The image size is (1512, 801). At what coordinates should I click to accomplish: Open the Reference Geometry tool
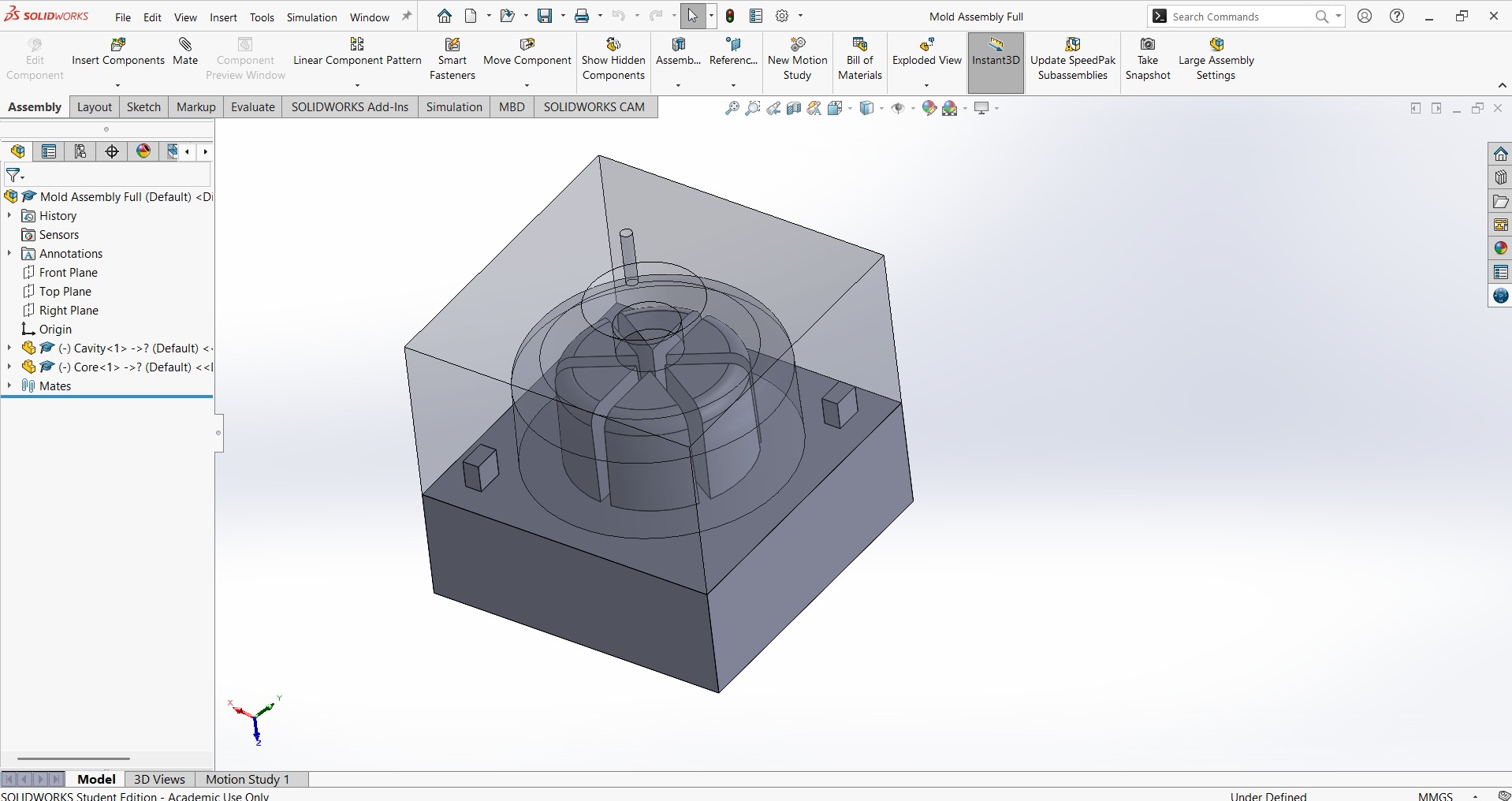[x=733, y=52]
